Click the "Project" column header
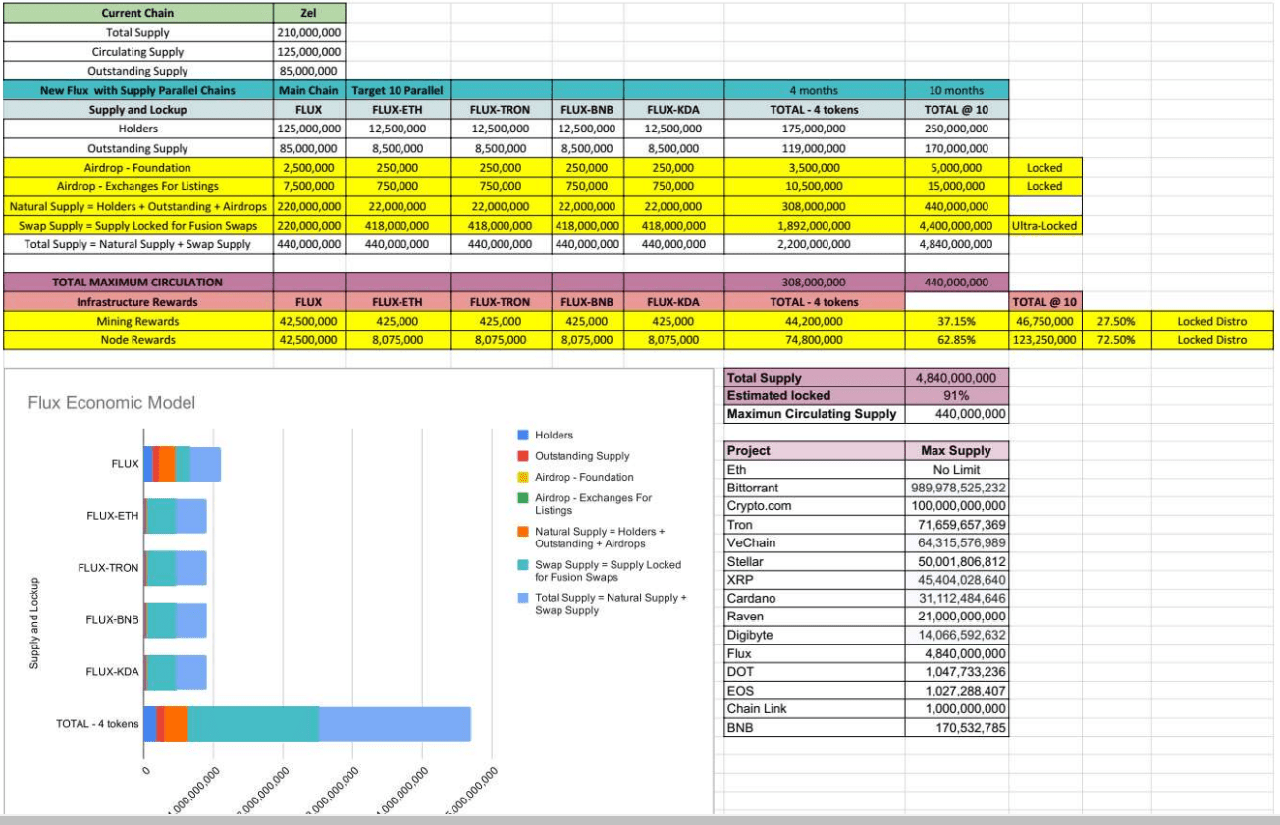Image resolution: width=1280 pixels, height=825 pixels. pos(815,450)
